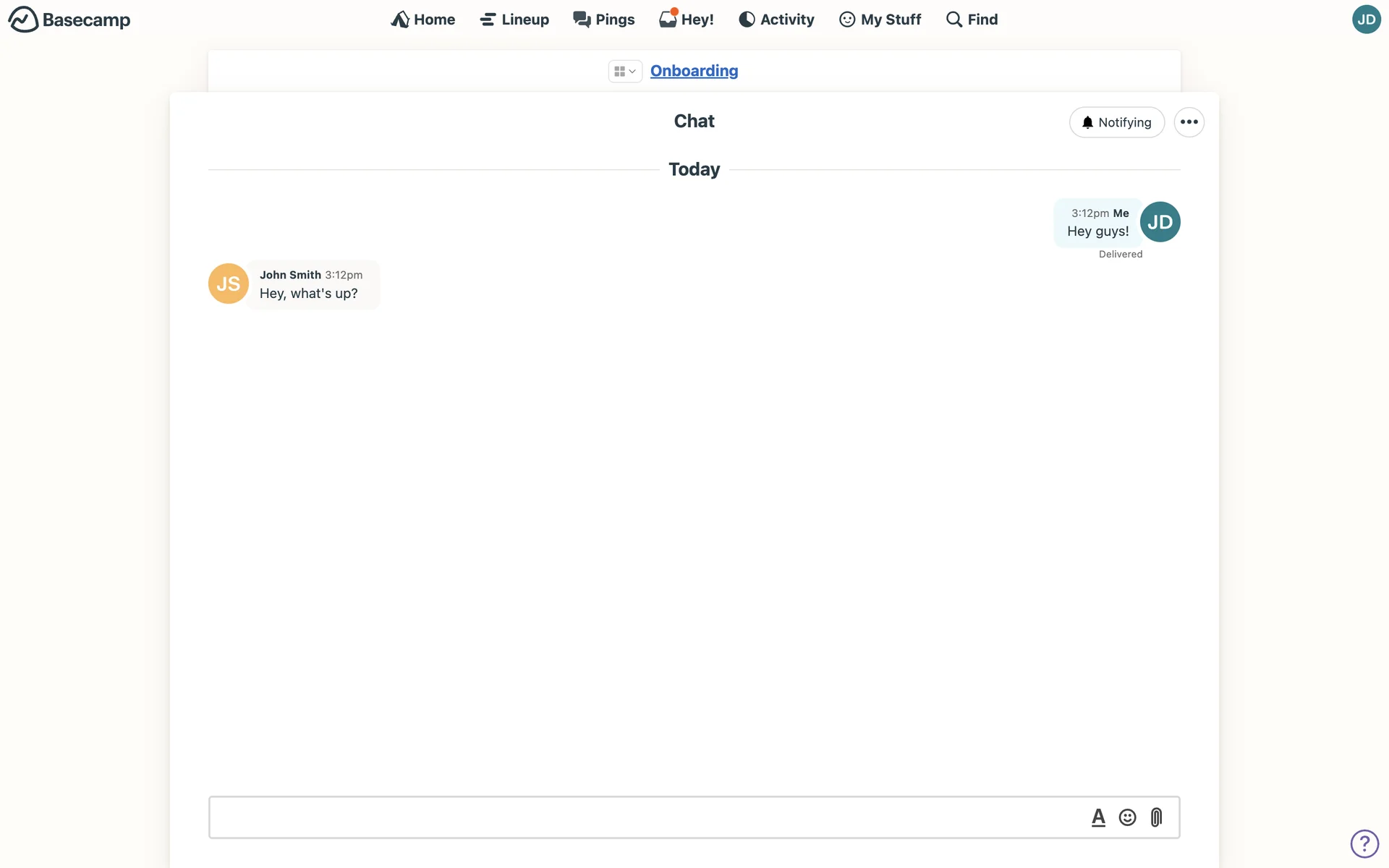Open the three-dot chat options menu
Image resolution: width=1389 pixels, height=868 pixels.
click(x=1189, y=122)
